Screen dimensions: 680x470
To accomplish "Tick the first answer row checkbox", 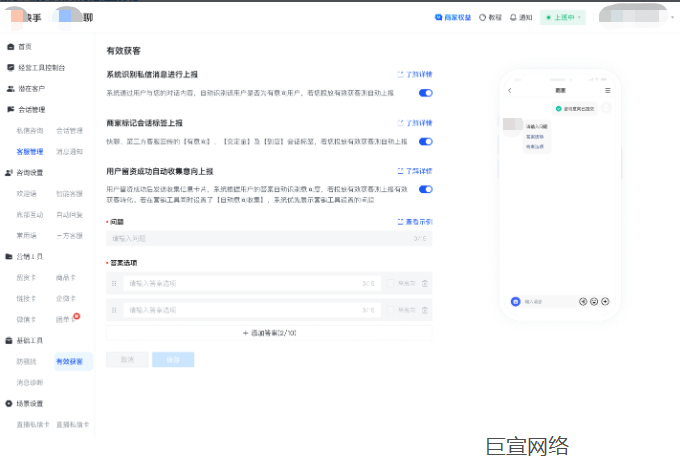I will [390, 283].
